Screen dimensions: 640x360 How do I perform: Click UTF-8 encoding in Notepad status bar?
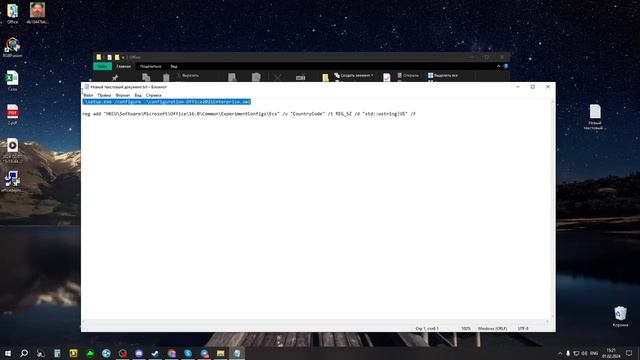pos(523,329)
